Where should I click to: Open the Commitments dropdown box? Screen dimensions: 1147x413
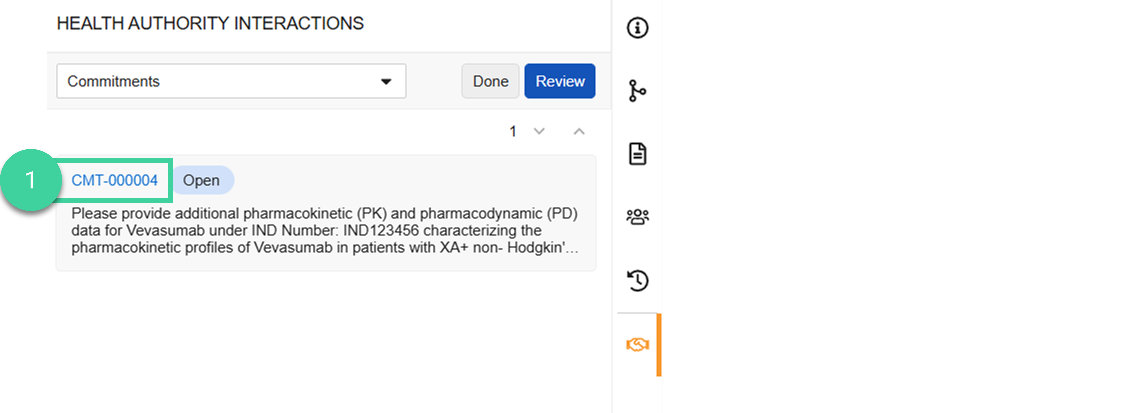(231, 81)
